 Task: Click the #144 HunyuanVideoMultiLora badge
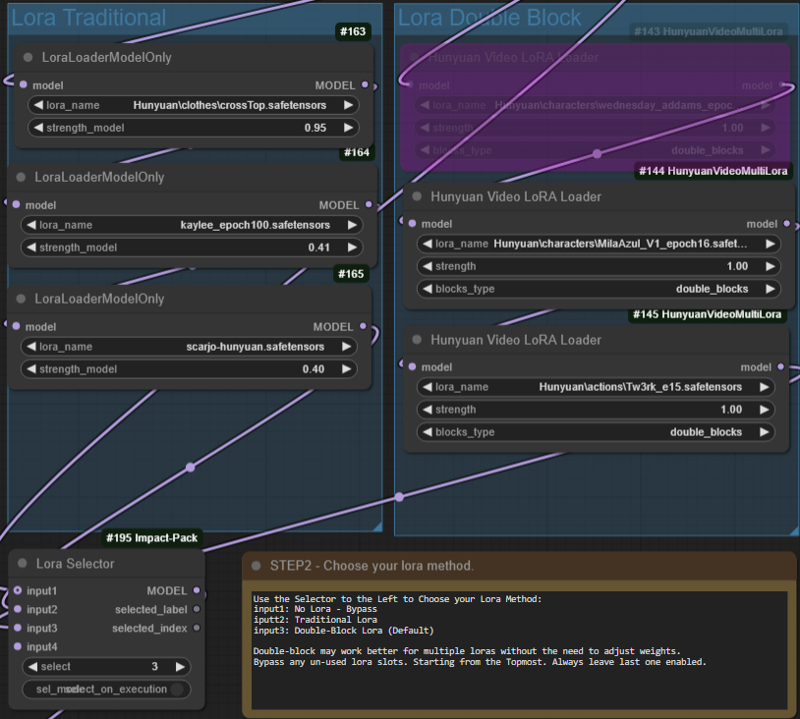pyautogui.click(x=713, y=171)
